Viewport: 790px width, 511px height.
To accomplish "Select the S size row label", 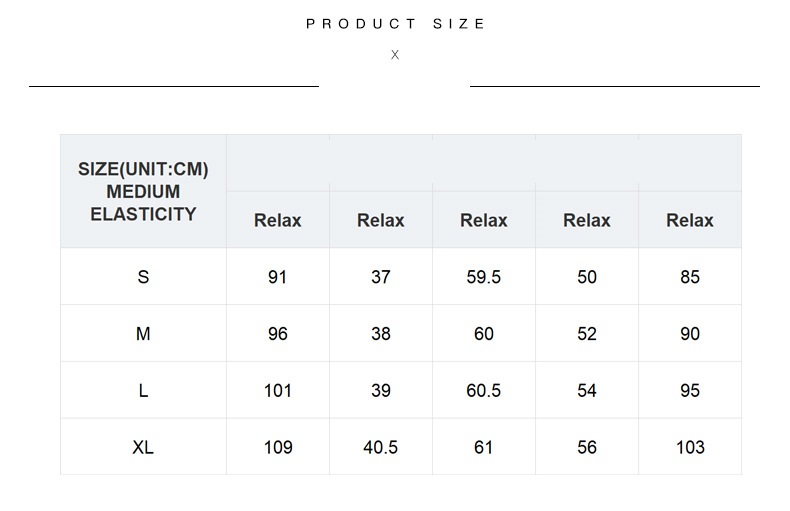I will point(143,277).
